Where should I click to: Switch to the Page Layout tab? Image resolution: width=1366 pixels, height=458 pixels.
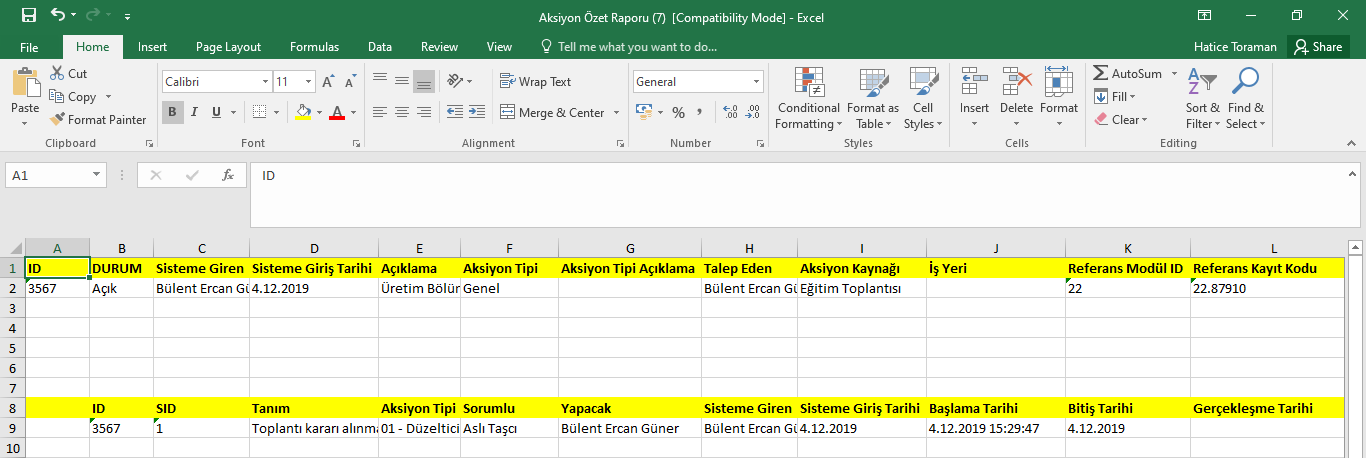pyautogui.click(x=228, y=47)
